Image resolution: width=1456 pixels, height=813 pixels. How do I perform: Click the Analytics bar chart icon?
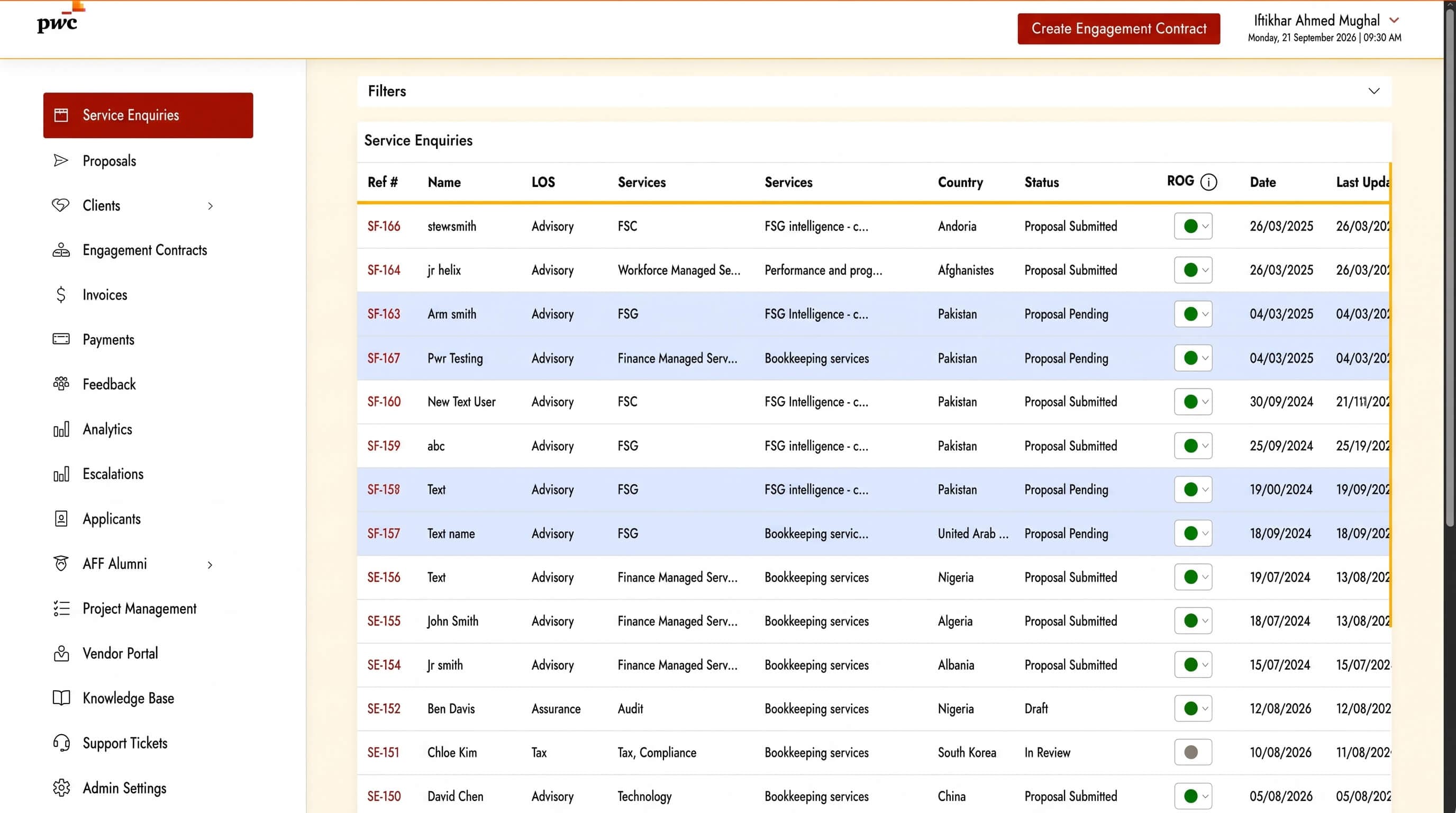61,429
